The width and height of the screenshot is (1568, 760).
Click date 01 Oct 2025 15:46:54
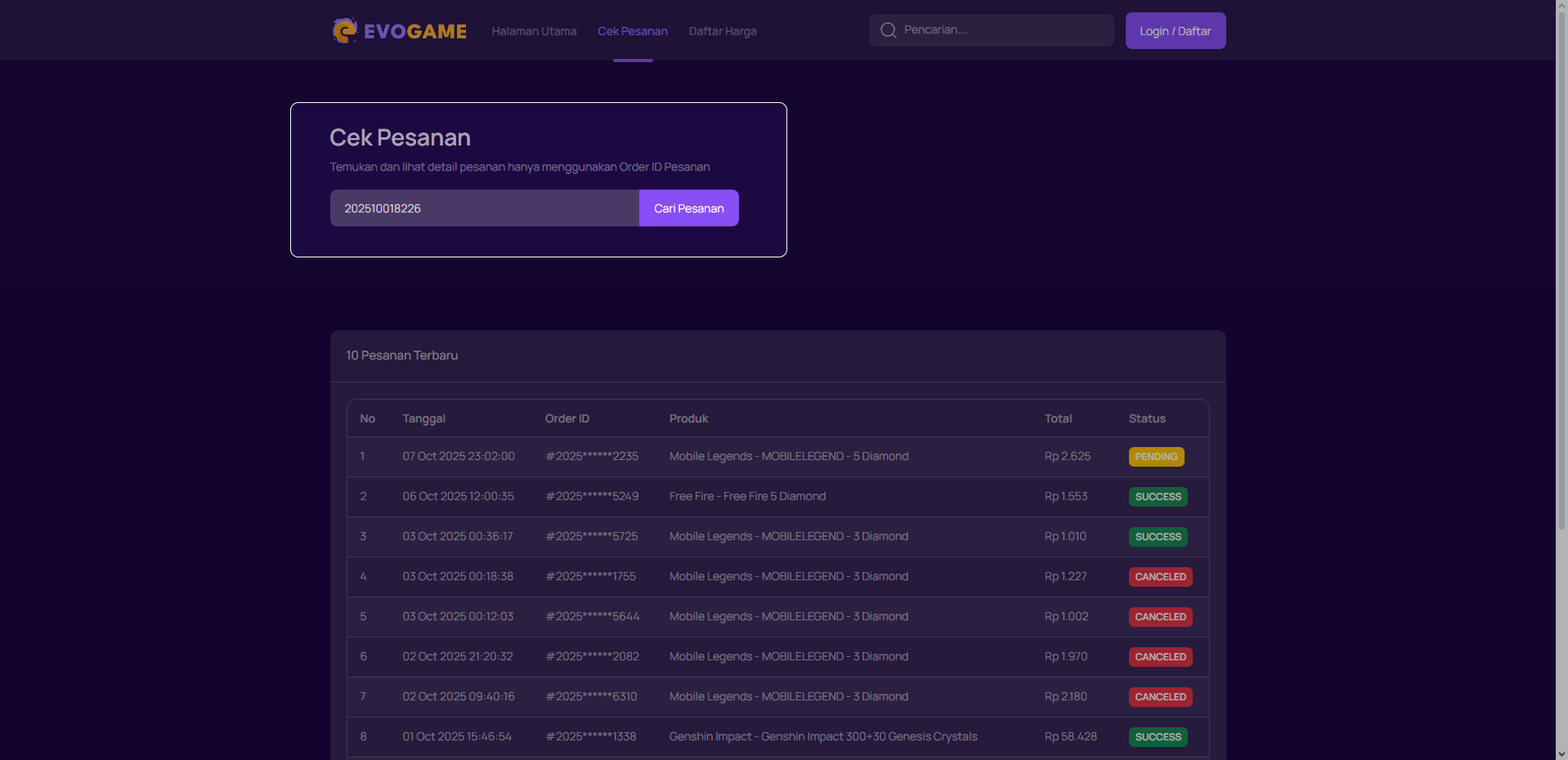[457, 736]
